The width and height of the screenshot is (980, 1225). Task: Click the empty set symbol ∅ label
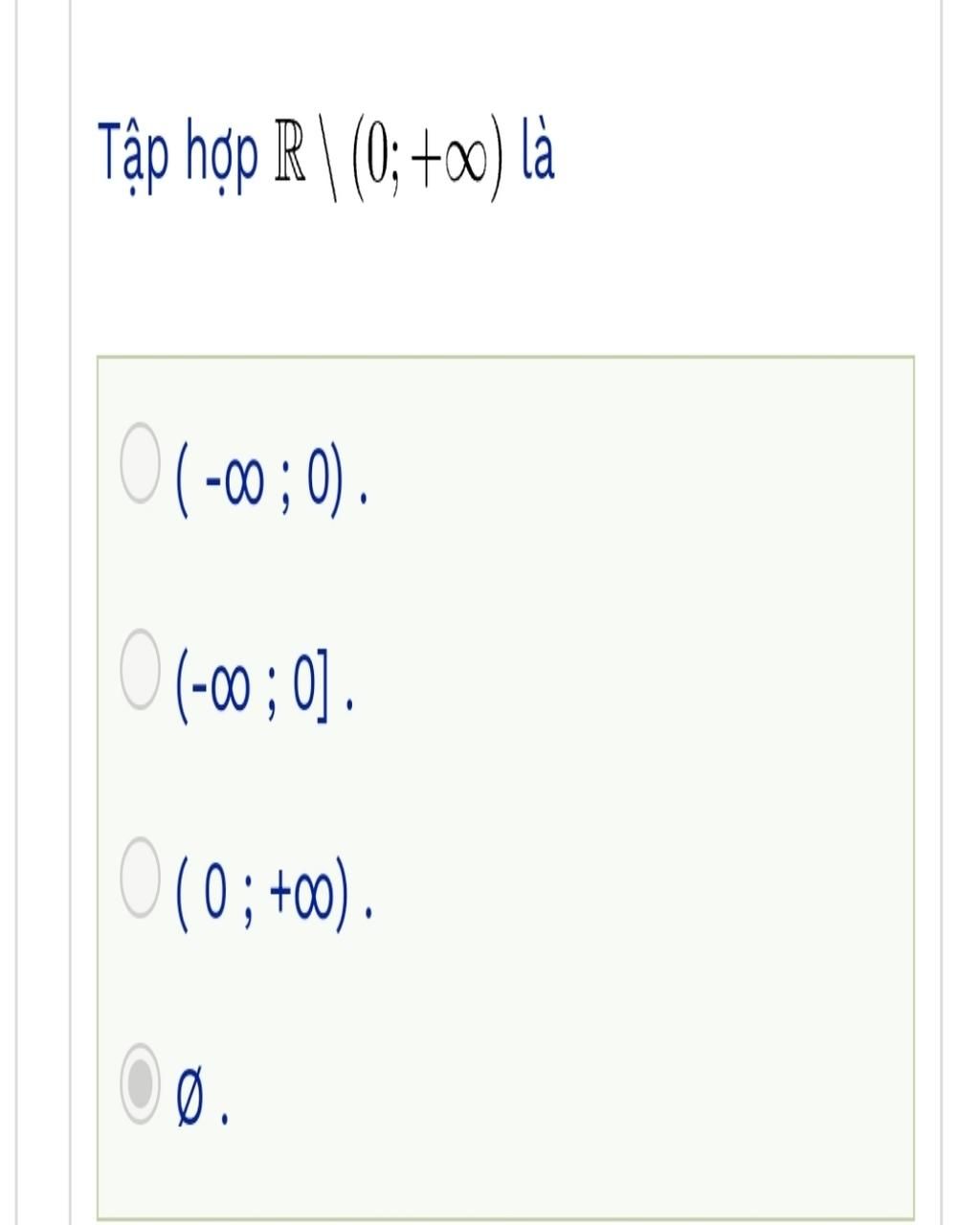(191, 1101)
